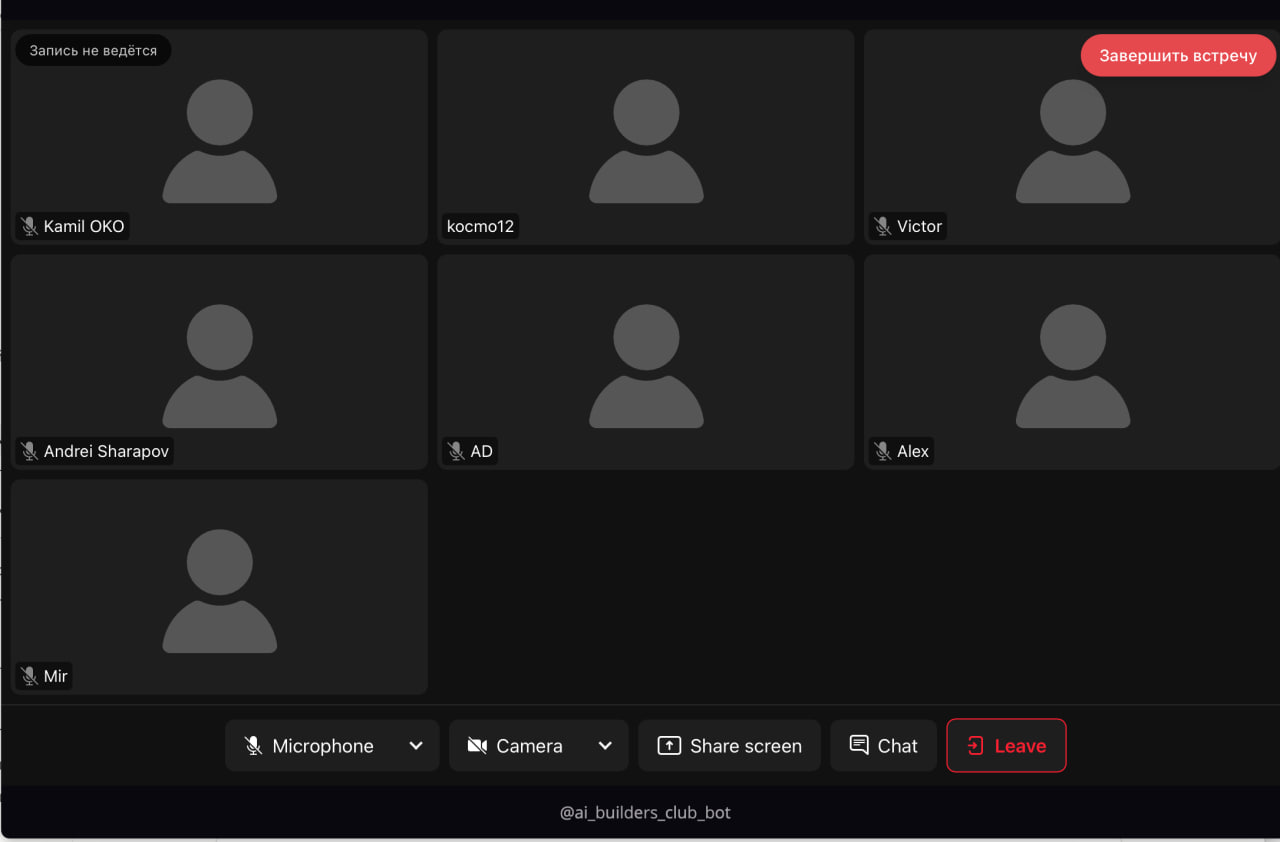This screenshot has height=842, width=1280.
Task: Click the name label Victor
Action: pyautogui.click(x=919, y=227)
